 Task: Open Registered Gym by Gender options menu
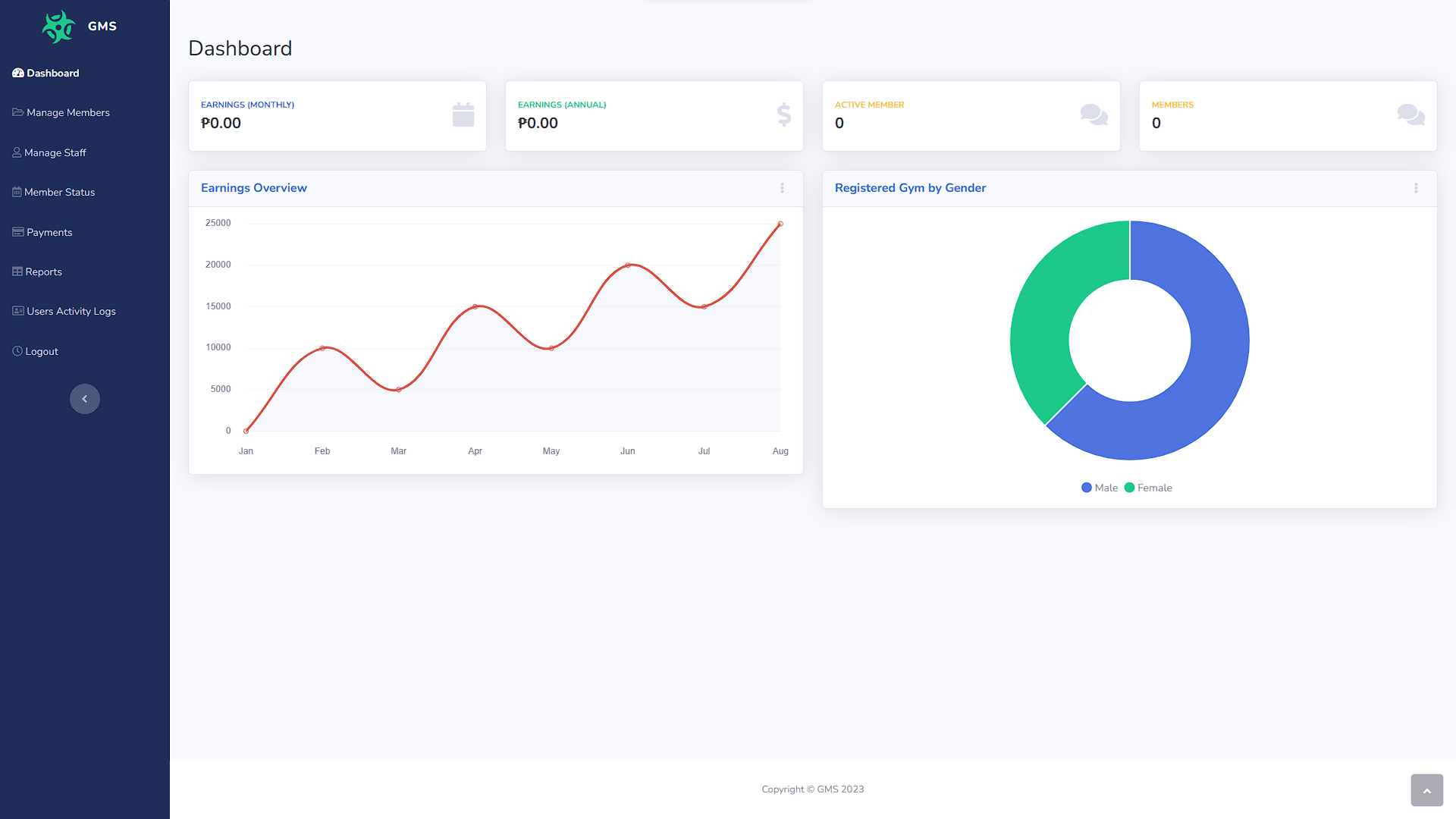(1416, 188)
